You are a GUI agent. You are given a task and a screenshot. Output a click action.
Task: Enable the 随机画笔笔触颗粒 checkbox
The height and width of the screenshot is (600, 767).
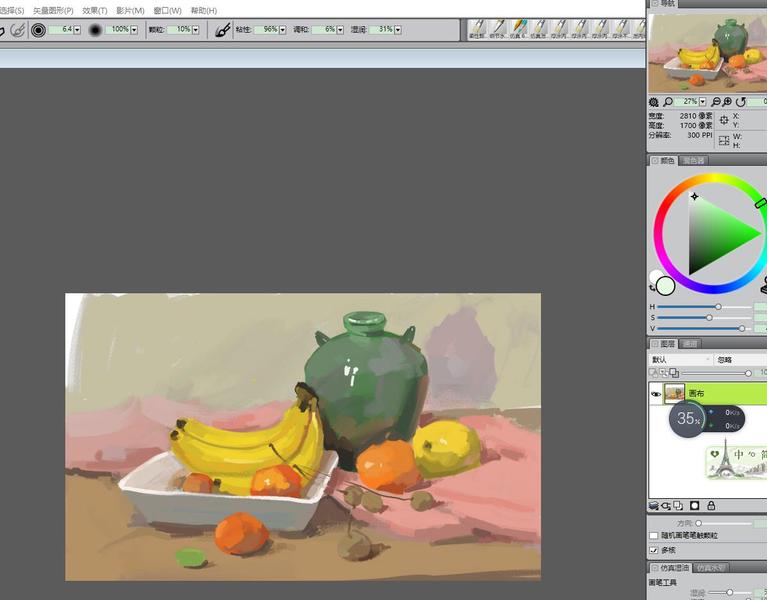coord(654,536)
